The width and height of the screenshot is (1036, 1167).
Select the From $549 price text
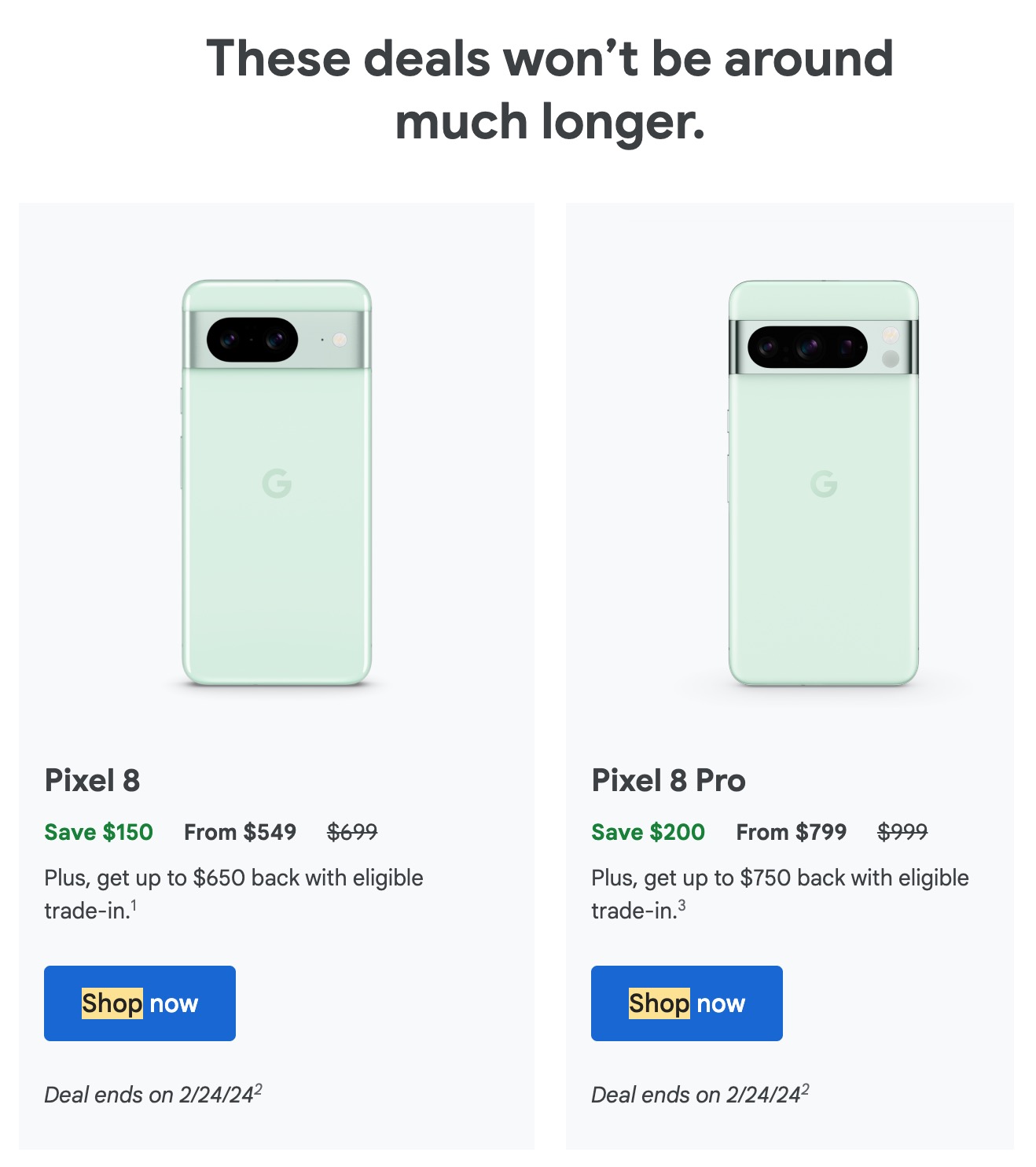click(239, 832)
